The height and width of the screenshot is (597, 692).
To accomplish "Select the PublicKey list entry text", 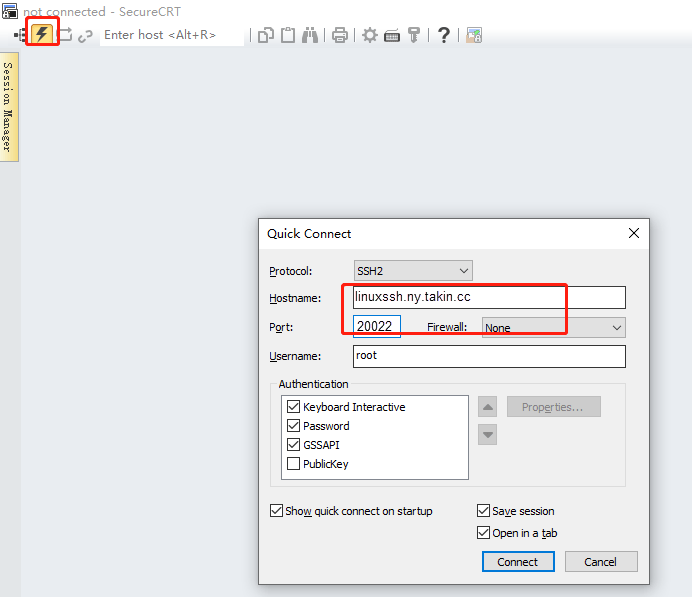I will click(x=326, y=464).
